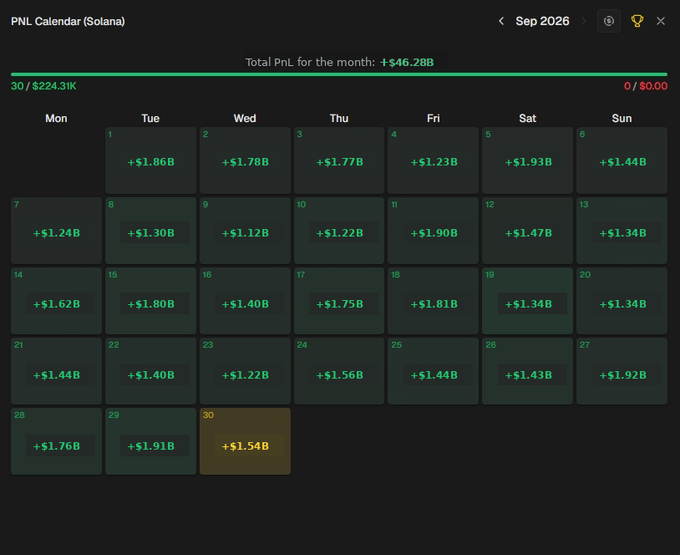Go to the next month arrow

584,21
